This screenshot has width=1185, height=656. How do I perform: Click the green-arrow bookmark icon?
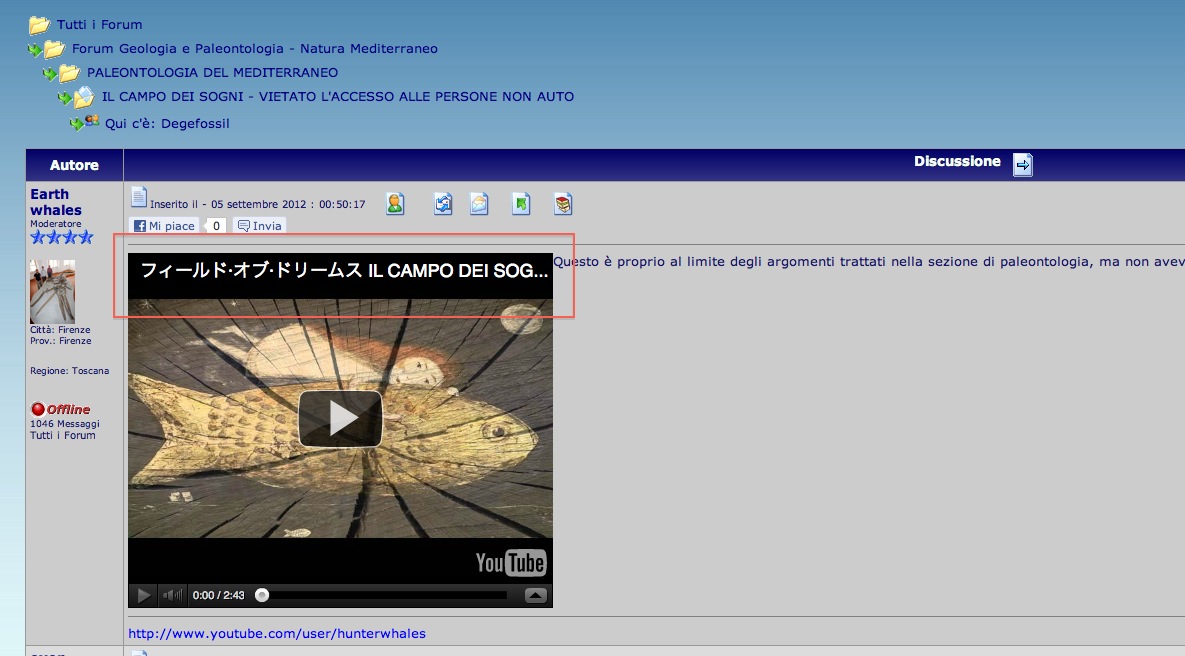click(521, 203)
